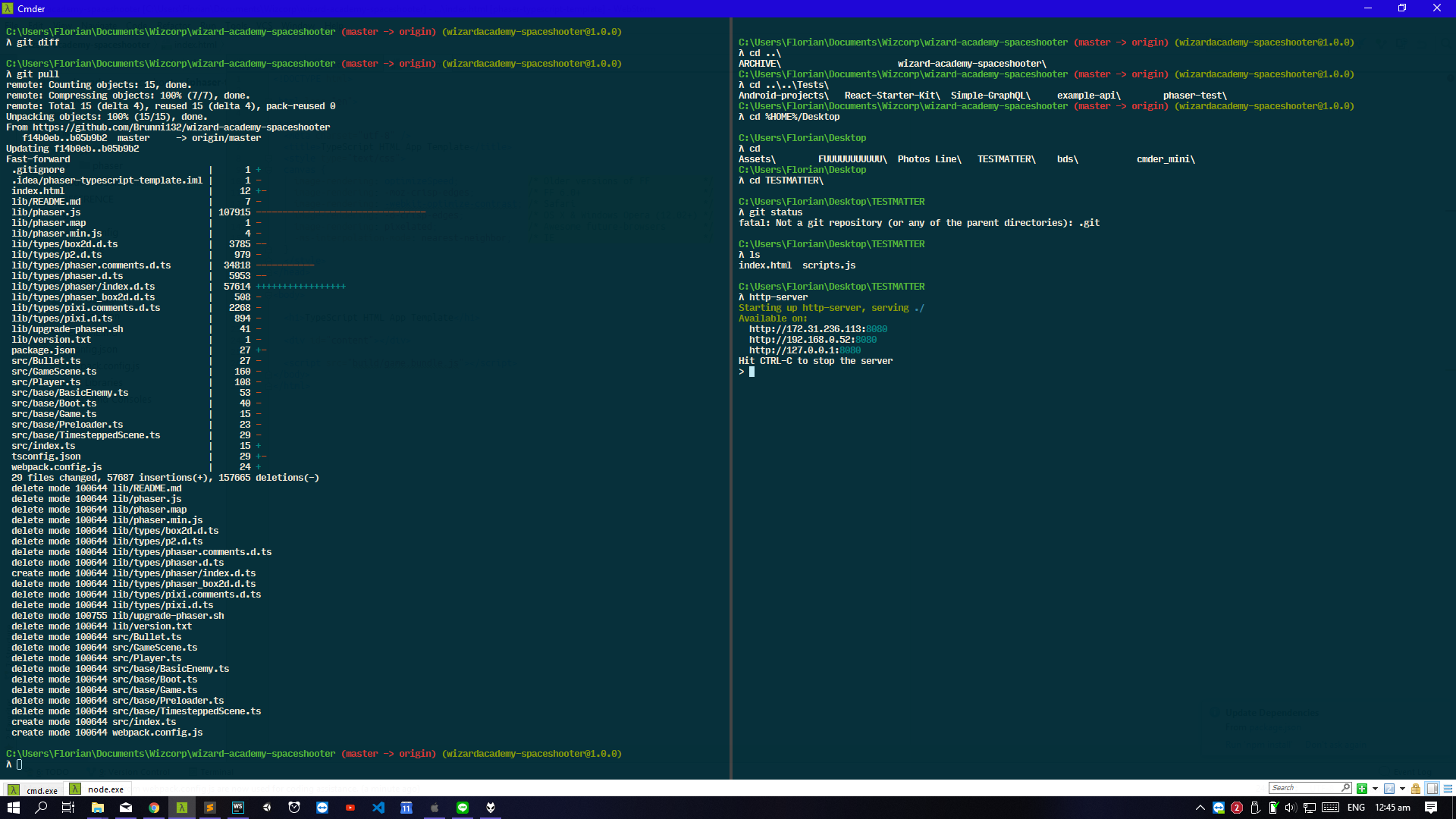The height and width of the screenshot is (819, 1456).
Task: Open Google Chrome from the taskbar
Action: (x=154, y=808)
